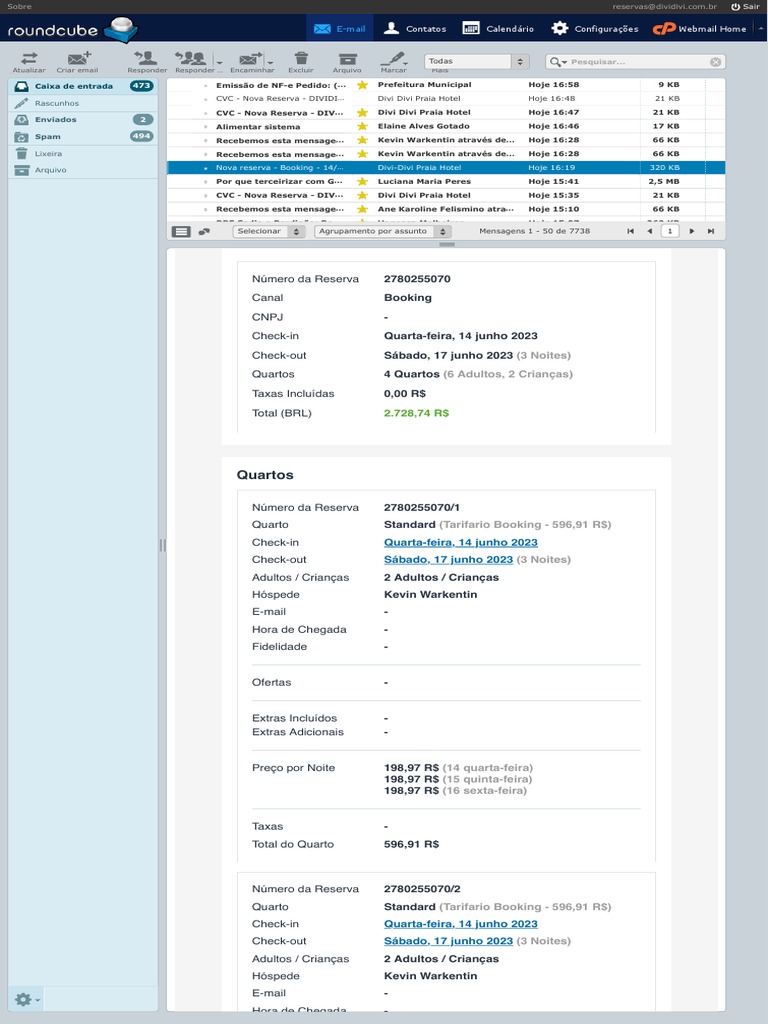The image size is (768, 1024).
Task: Switch to threads view icon
Action: (204, 231)
